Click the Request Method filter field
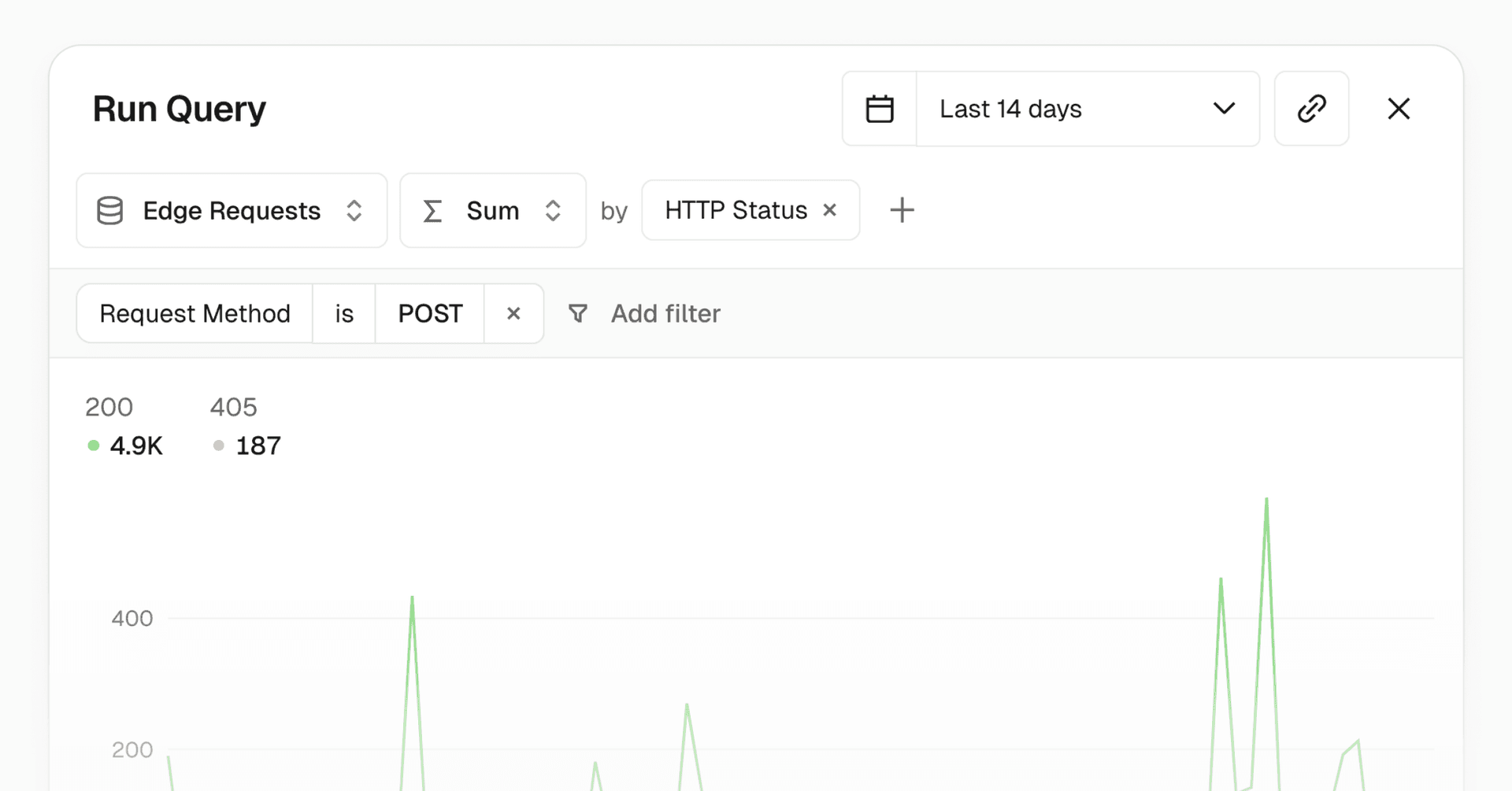The height and width of the screenshot is (791, 1512). tap(195, 313)
